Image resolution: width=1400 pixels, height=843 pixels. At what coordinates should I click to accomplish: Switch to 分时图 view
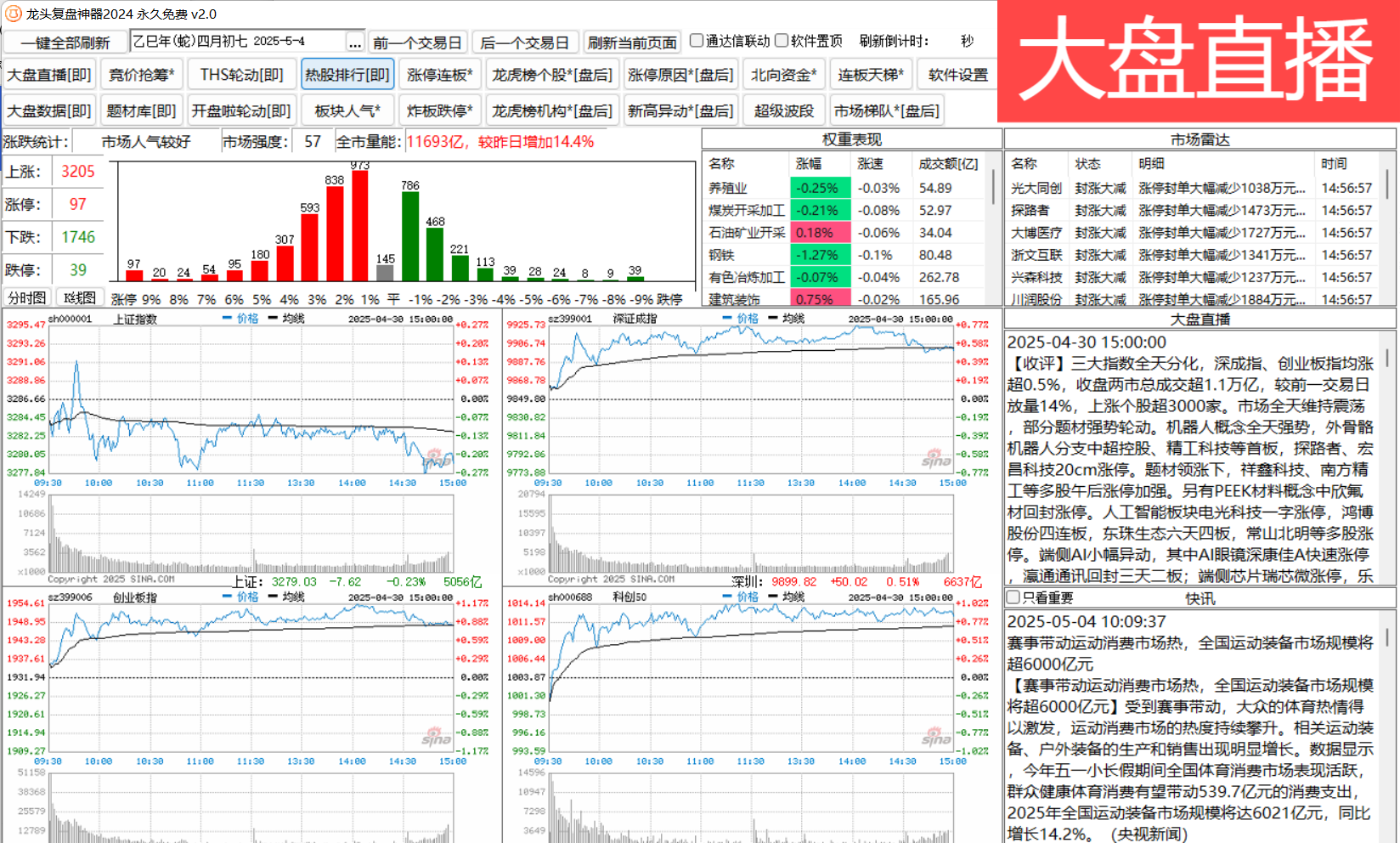click(27, 297)
